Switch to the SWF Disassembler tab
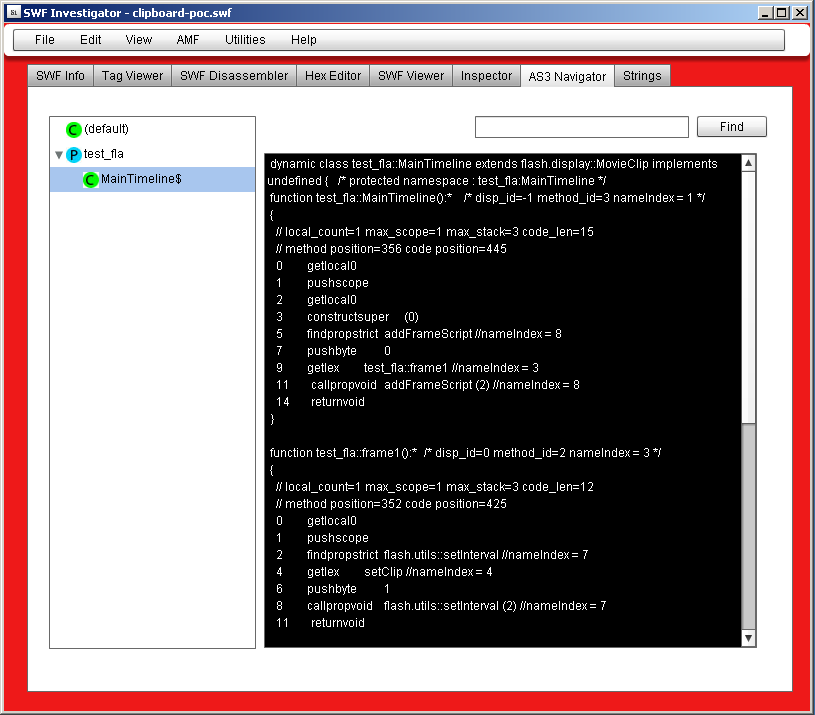The width and height of the screenshot is (815, 715). 234,76
